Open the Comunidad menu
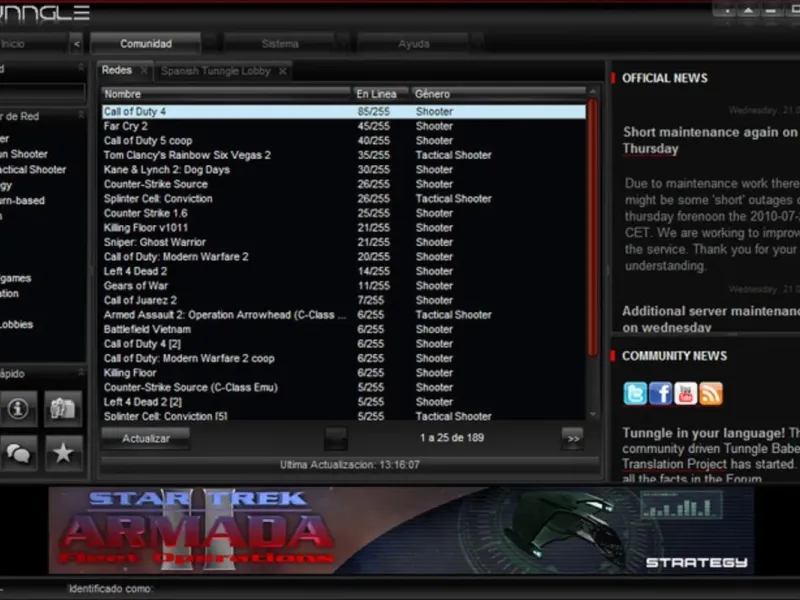The image size is (800, 600). (146, 44)
